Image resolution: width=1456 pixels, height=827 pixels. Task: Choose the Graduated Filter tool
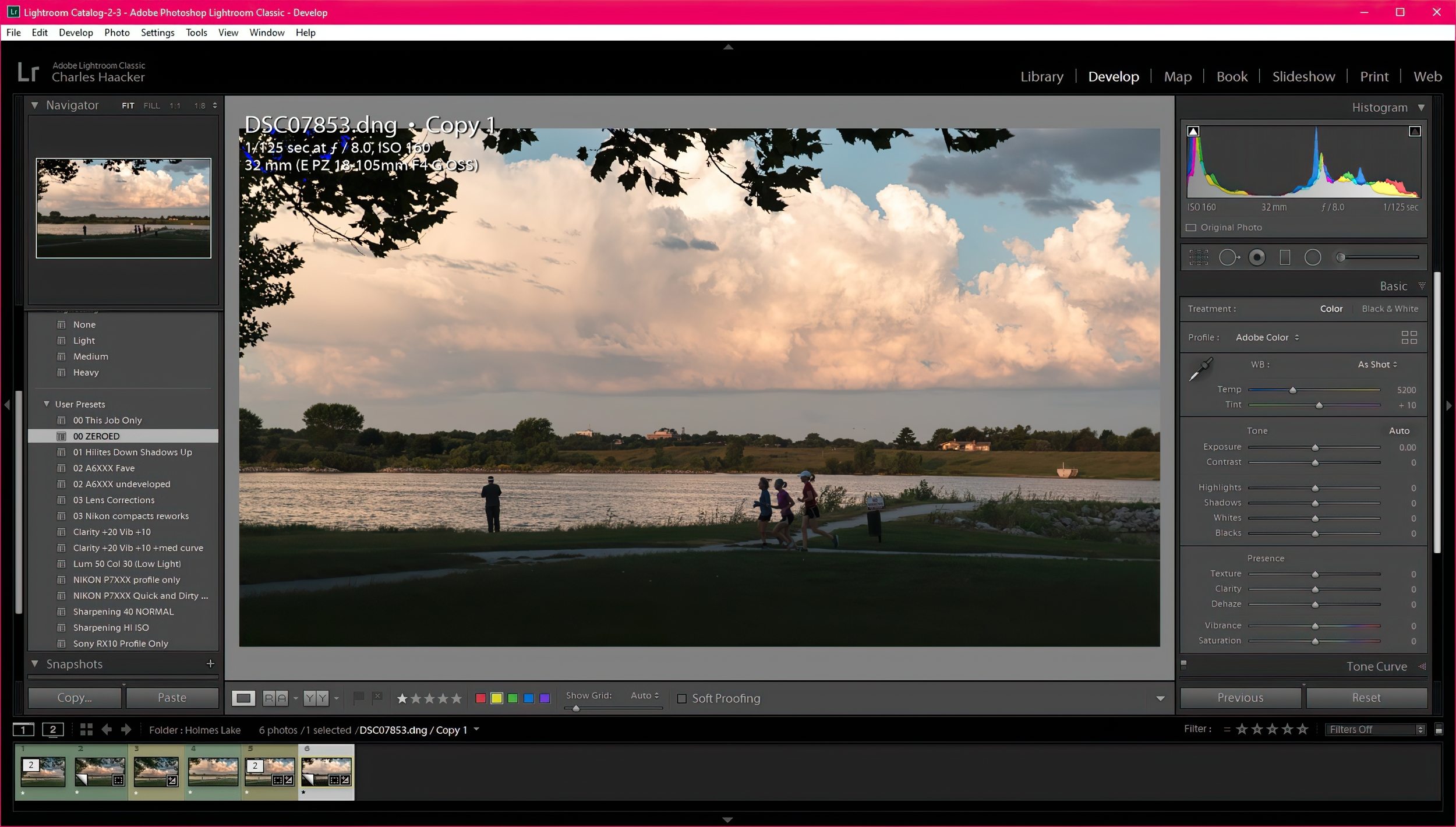(1285, 257)
